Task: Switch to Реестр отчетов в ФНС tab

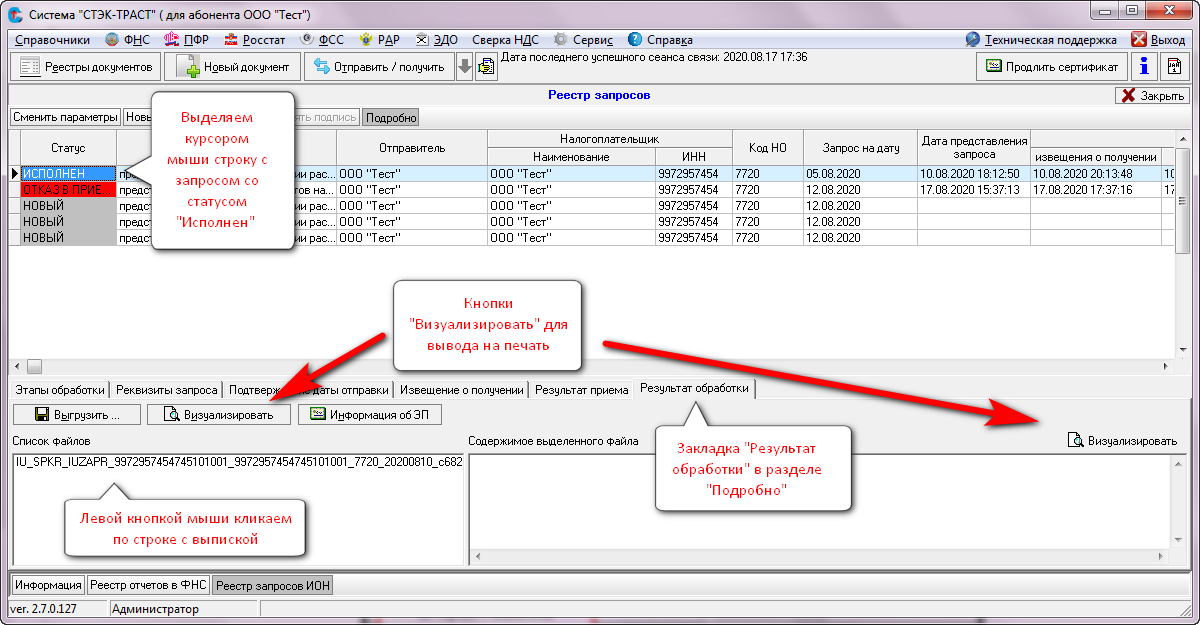Action: (149, 585)
